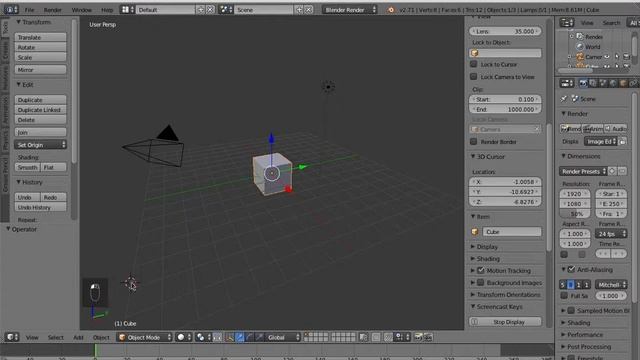
Task: Select the rotate manipulator icon
Action: click(x=249, y=337)
